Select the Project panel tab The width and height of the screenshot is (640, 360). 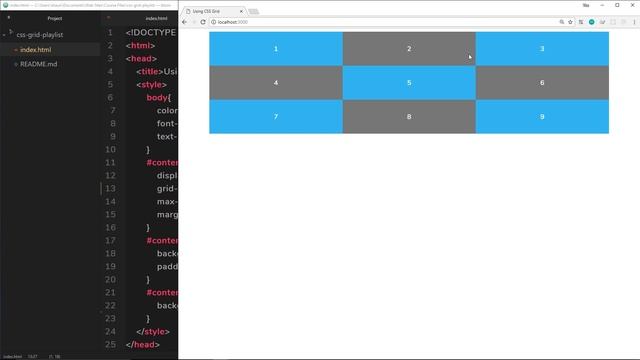coord(55,18)
